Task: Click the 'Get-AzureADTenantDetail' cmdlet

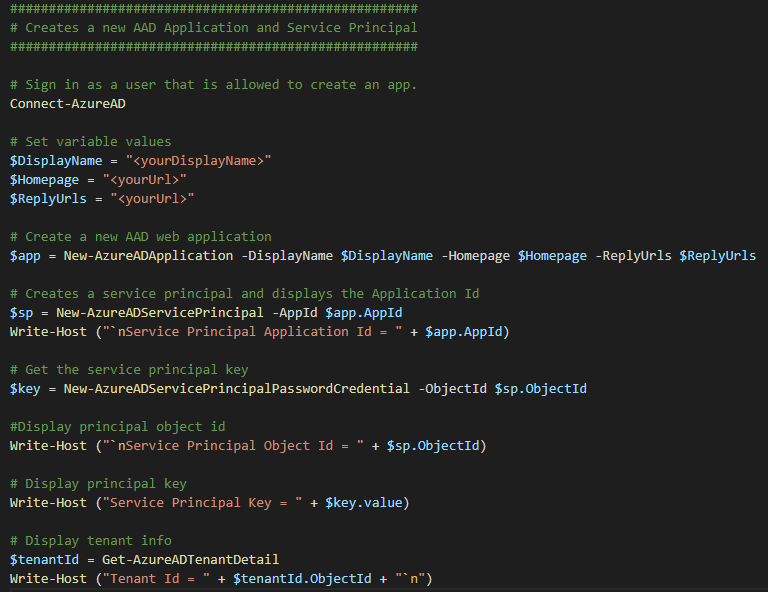Action: pos(191,560)
